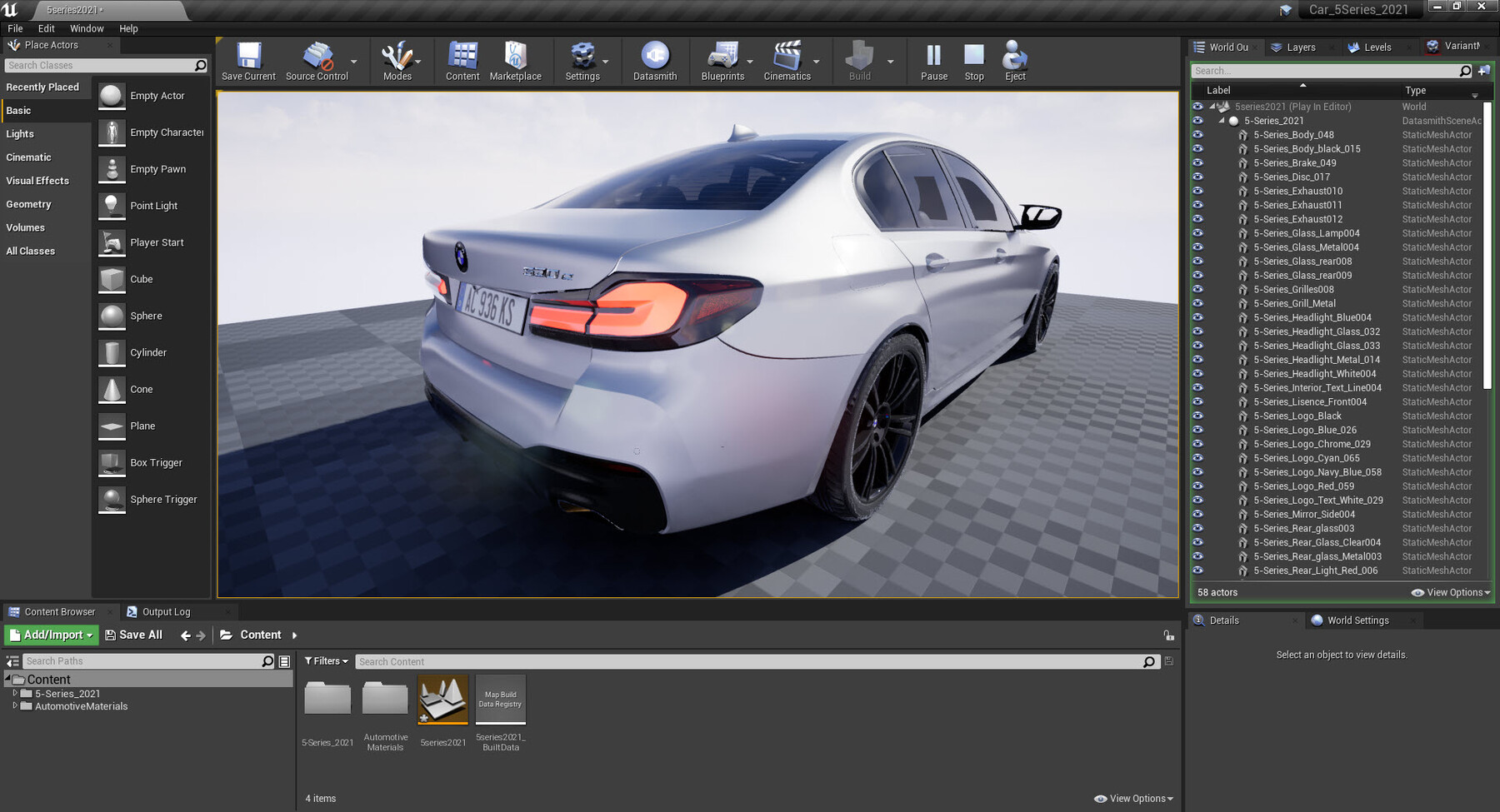Open the Filters dropdown in Content Browser
Viewport: 1500px width, 812px height.
[x=326, y=661]
